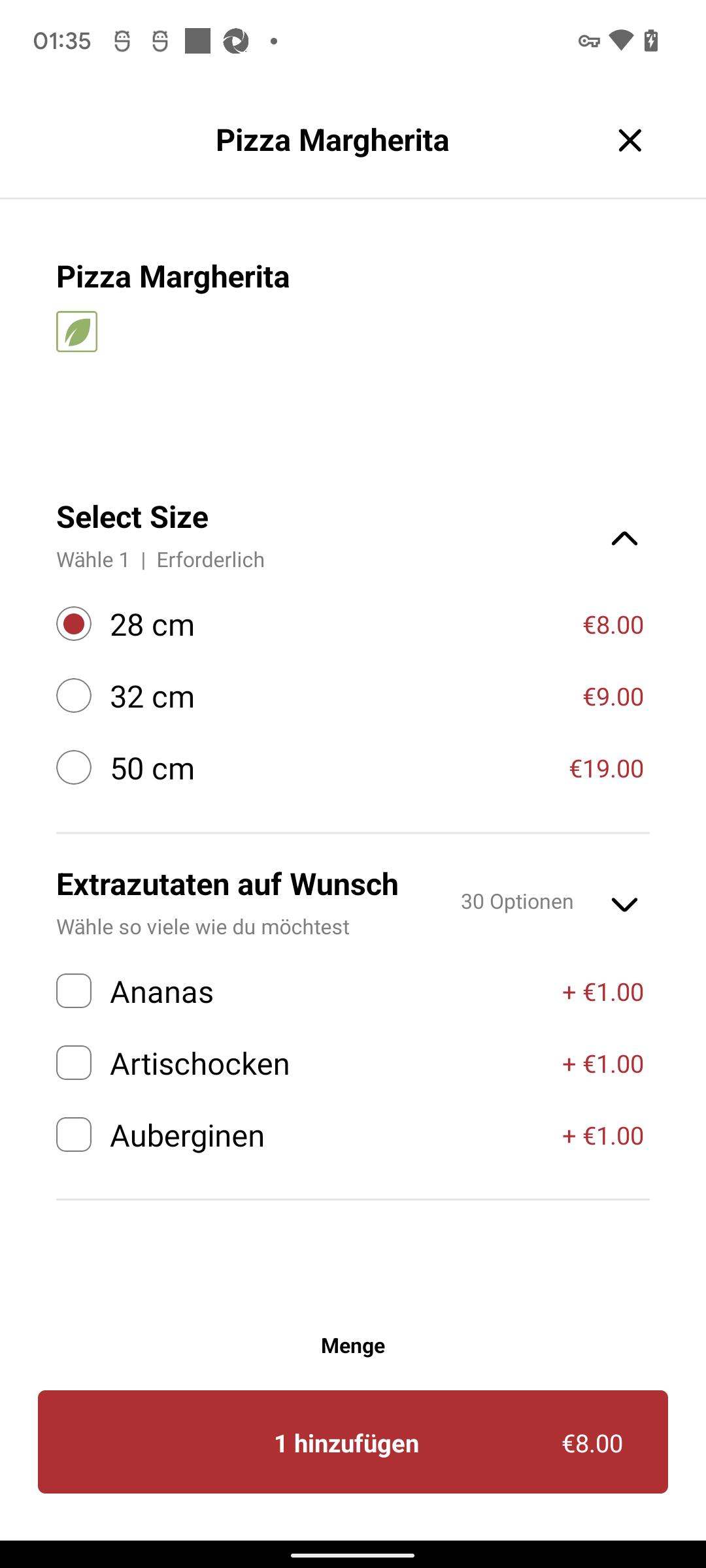Tap the green vegetarian leaf icon
This screenshot has height=1568, width=706.
tap(76, 332)
